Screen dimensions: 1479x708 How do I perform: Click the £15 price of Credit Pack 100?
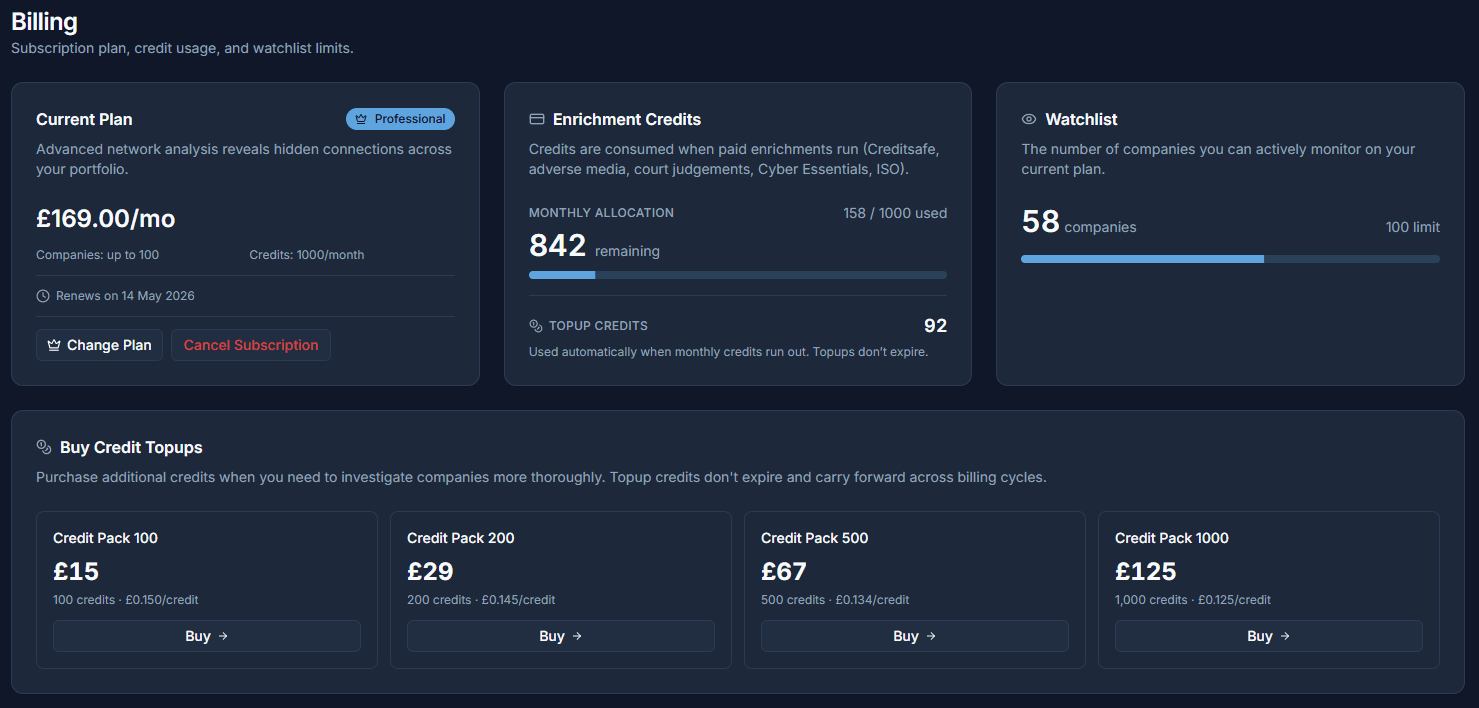coord(76,571)
